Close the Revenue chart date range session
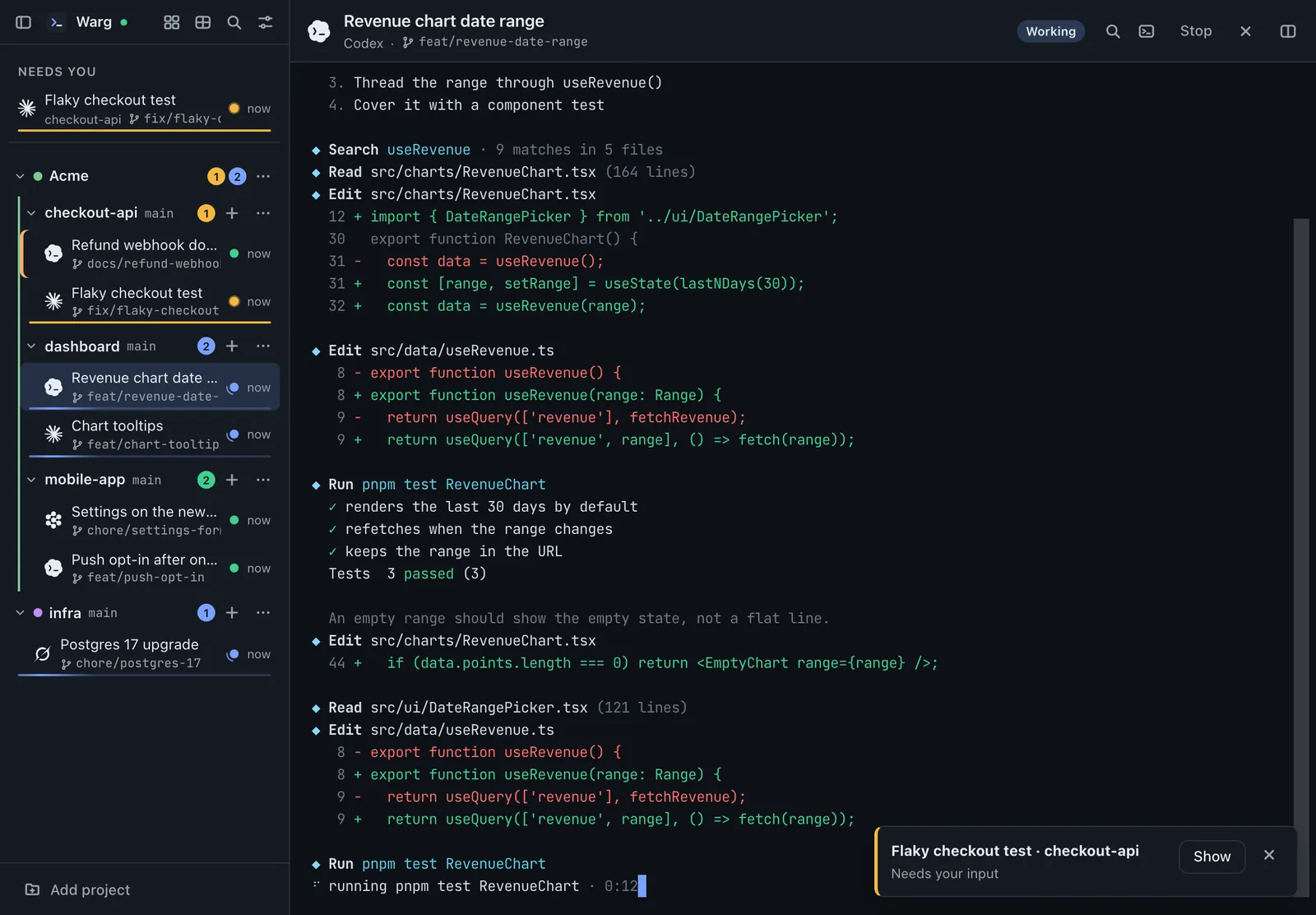1316x915 pixels. coord(1245,31)
